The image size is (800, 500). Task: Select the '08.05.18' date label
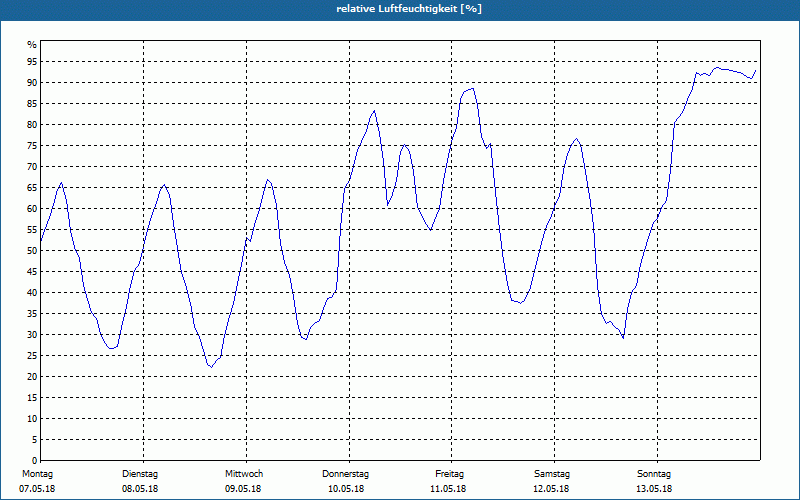[x=140, y=489]
